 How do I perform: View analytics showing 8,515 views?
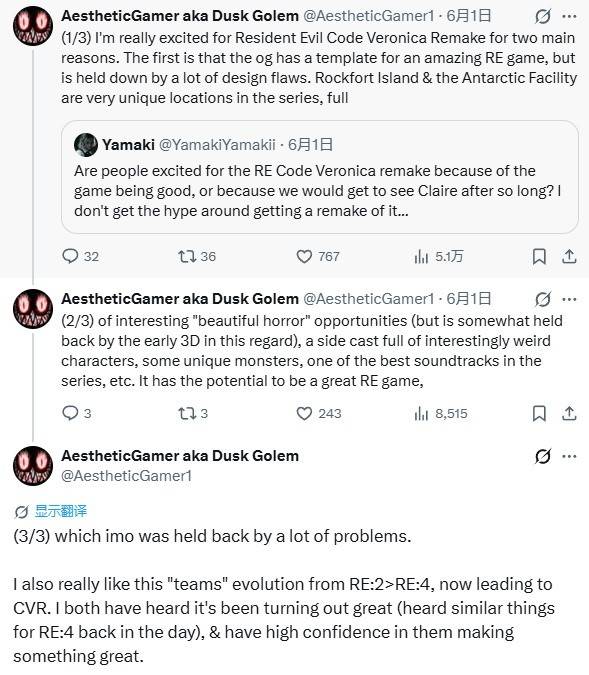440,414
